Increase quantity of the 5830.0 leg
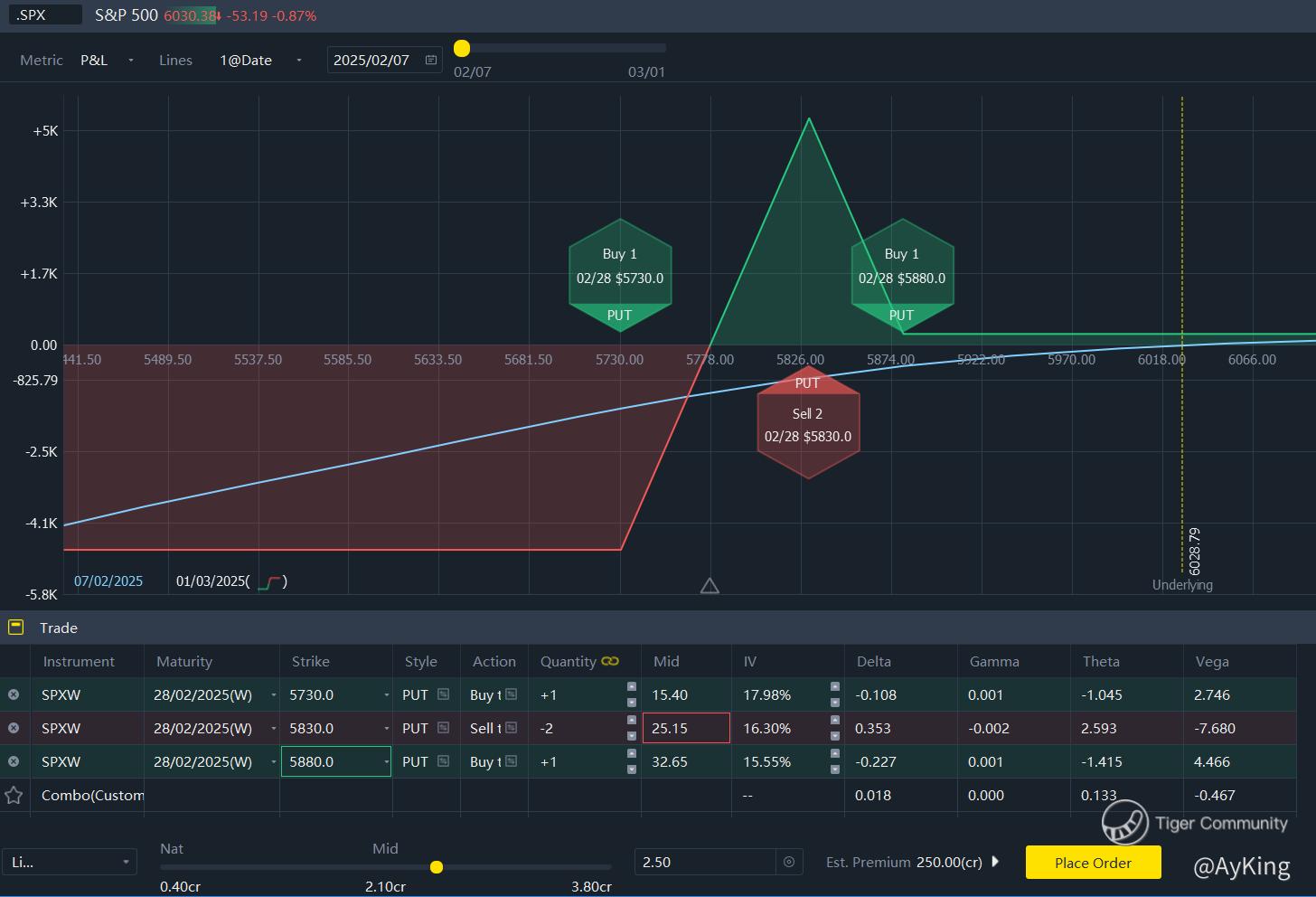The image size is (1316, 897). [631, 721]
